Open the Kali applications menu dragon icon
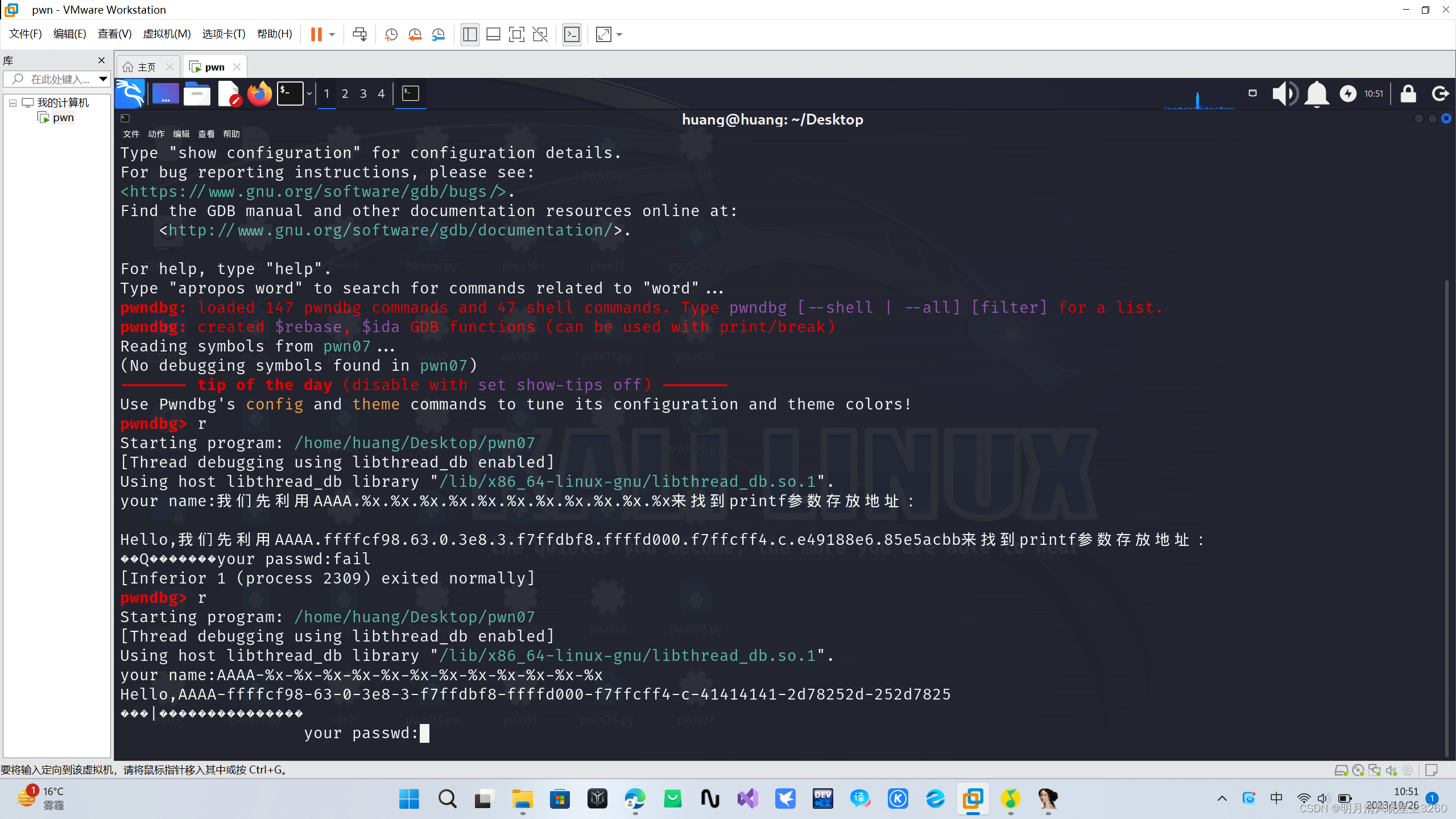Screen dimensions: 1456x819 pos(130,94)
